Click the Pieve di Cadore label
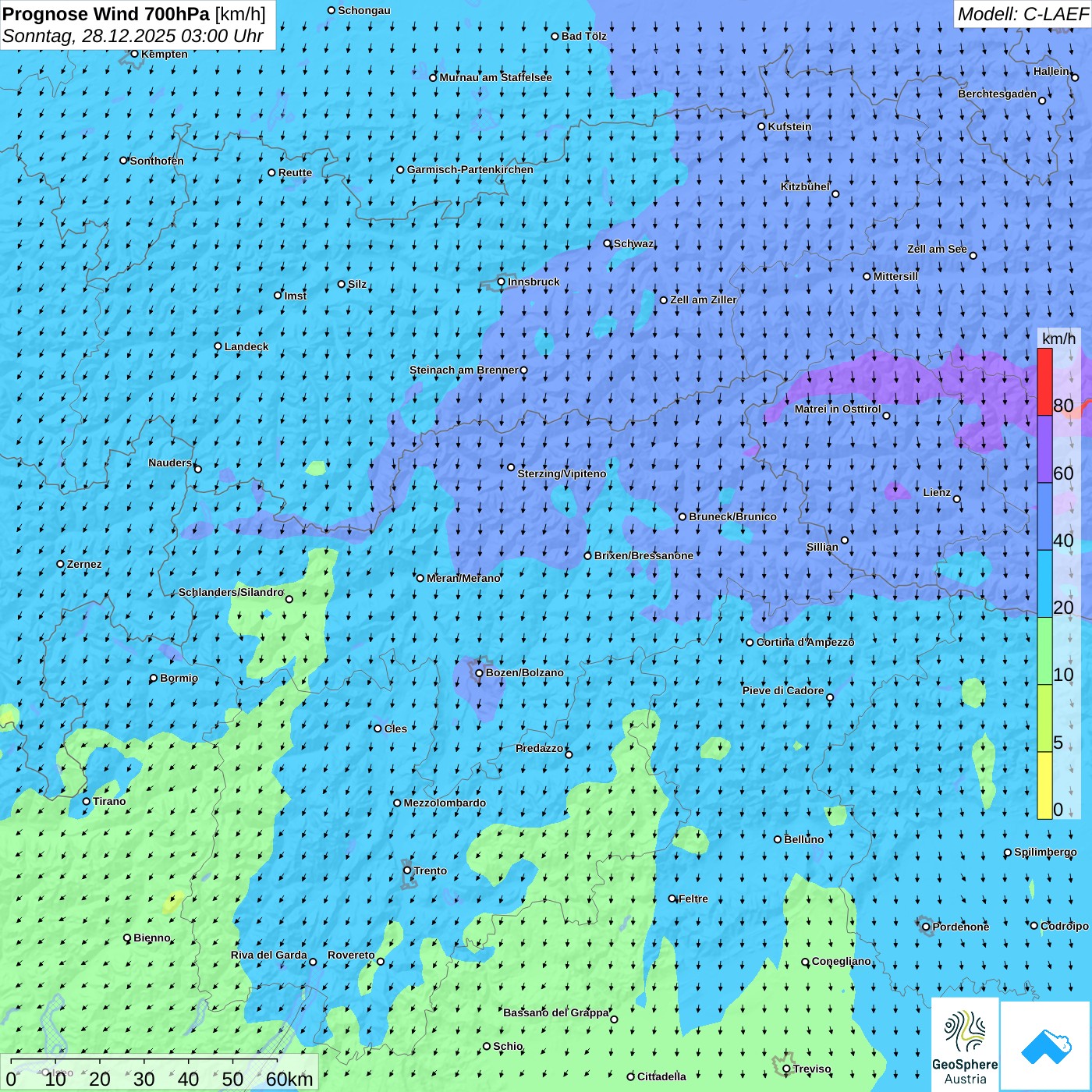 [x=783, y=690]
